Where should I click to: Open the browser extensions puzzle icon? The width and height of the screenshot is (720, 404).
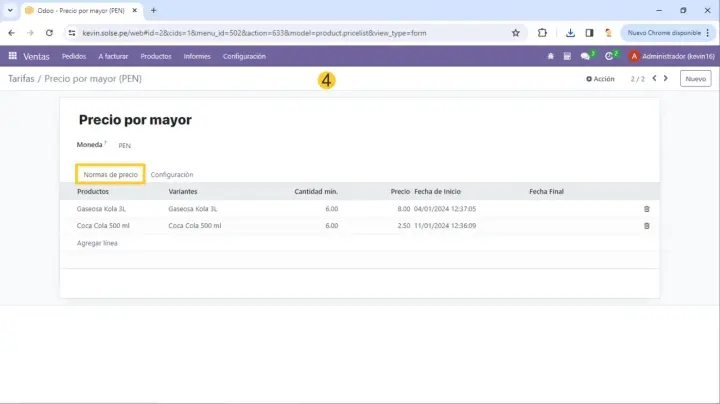click(543, 32)
